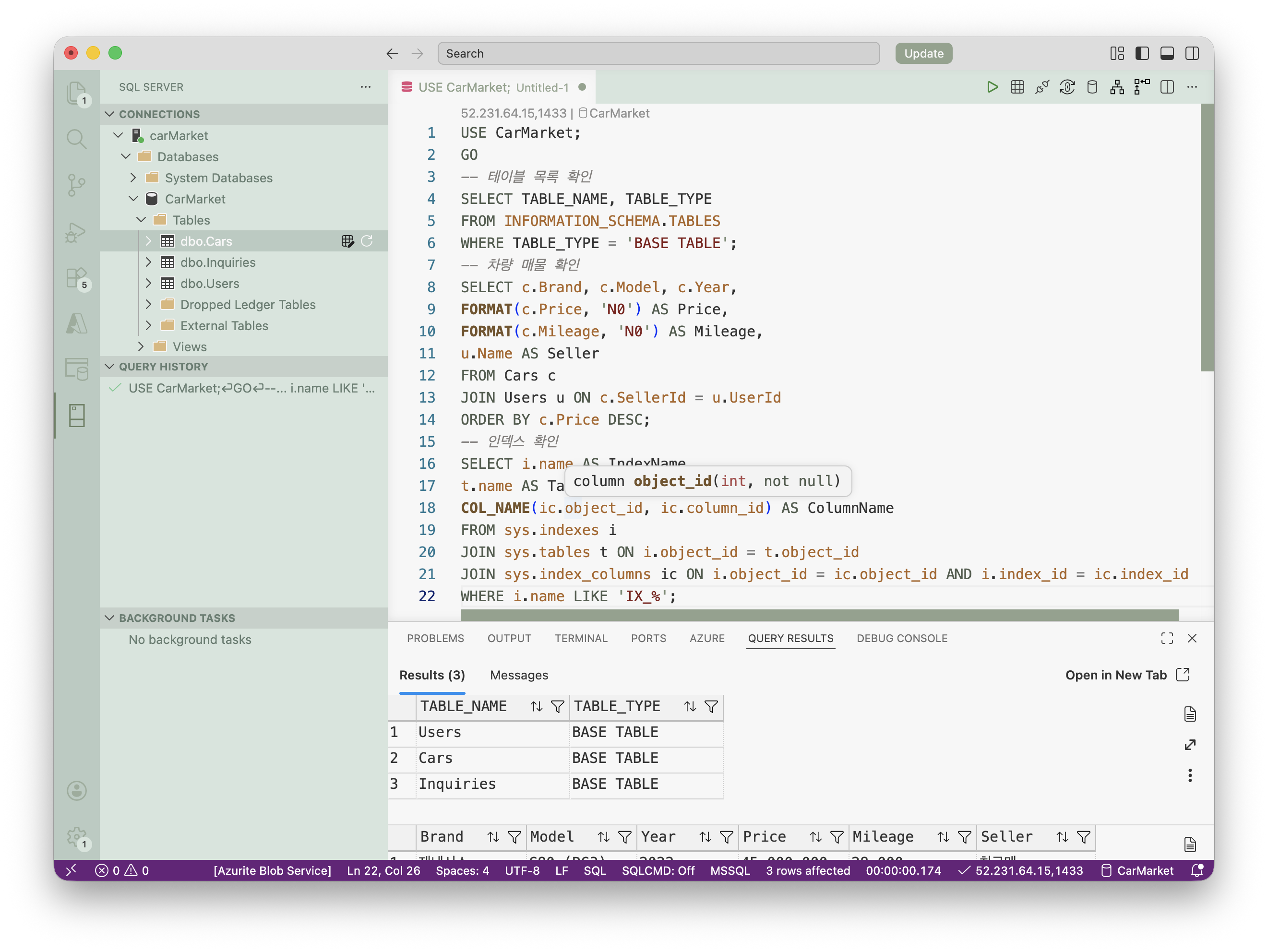The width and height of the screenshot is (1268, 952).
Task: Maximize the results panel size
Action: tap(1167, 639)
